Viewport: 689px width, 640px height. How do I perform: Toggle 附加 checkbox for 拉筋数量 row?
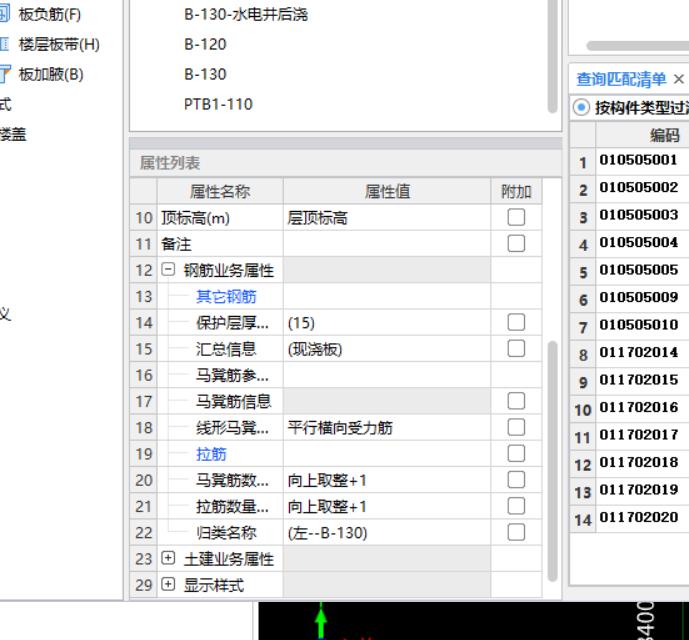pyautogui.click(x=516, y=506)
